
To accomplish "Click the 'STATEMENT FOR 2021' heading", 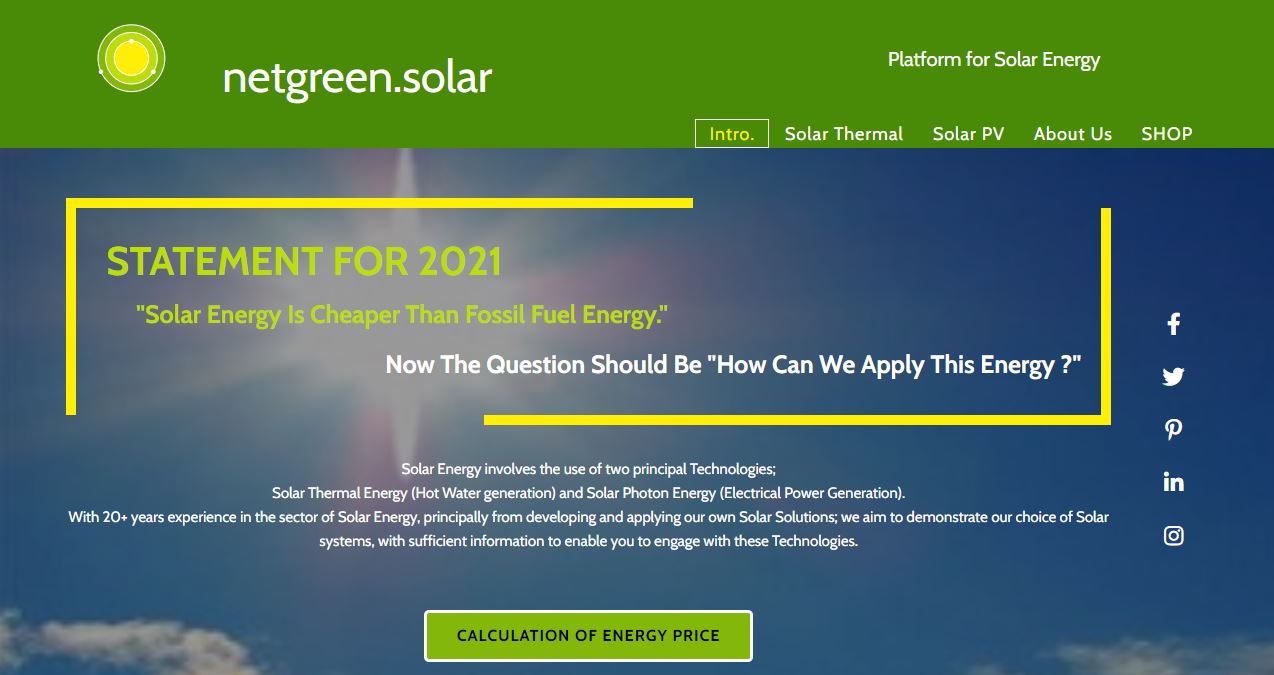I will [x=304, y=262].
